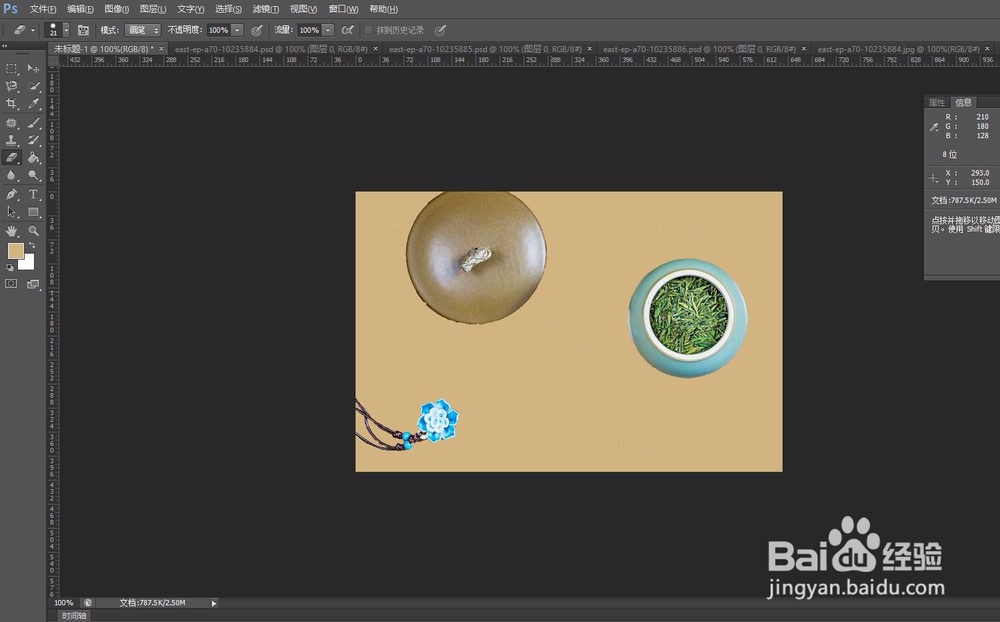Select the Eyedropper tool in toolbox
1000x622 pixels.
33,103
